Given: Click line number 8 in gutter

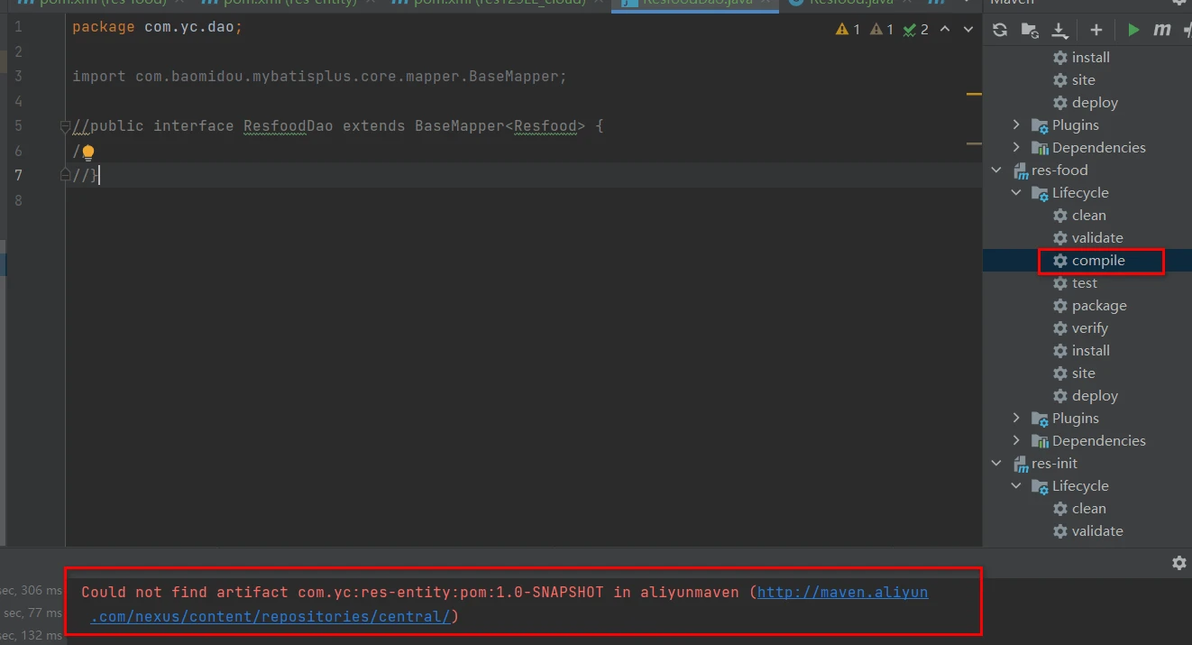Looking at the screenshot, I should point(18,201).
